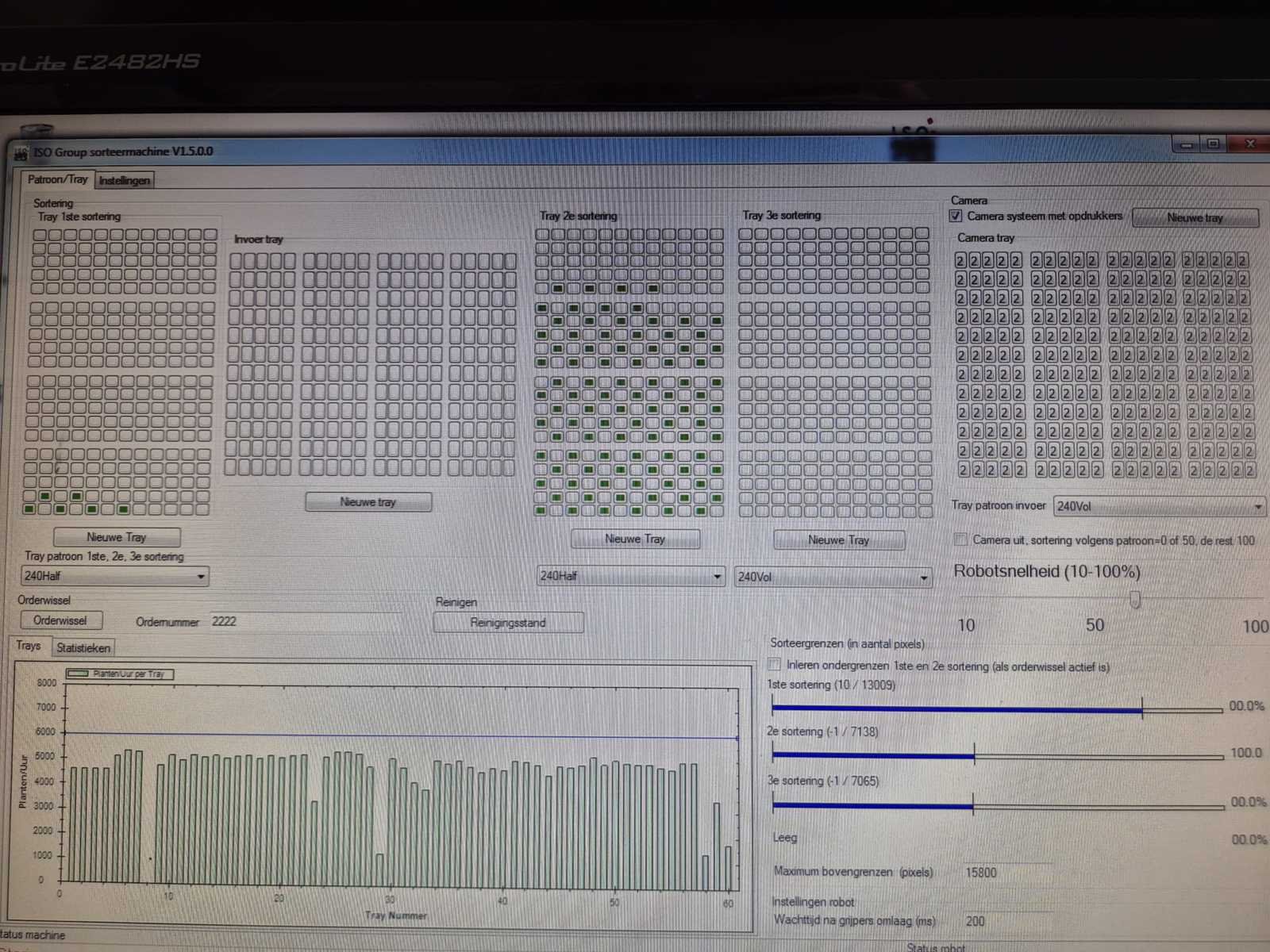Select the Patroon/Tray tab
Viewport: 1270px width, 952px height.
(x=57, y=179)
